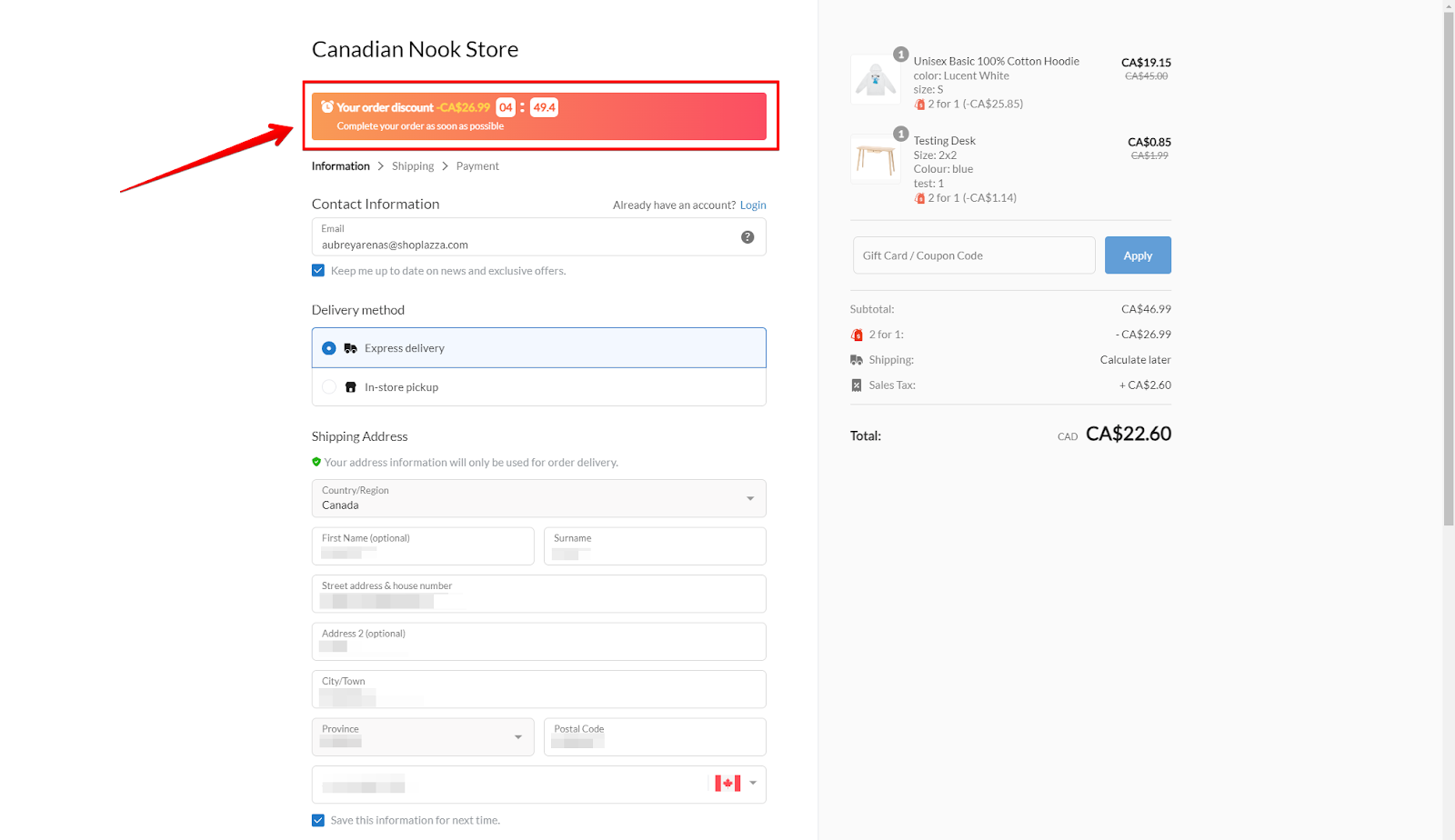1455x840 pixels.
Task: Toggle the Save this information checkbox
Action: click(318, 820)
